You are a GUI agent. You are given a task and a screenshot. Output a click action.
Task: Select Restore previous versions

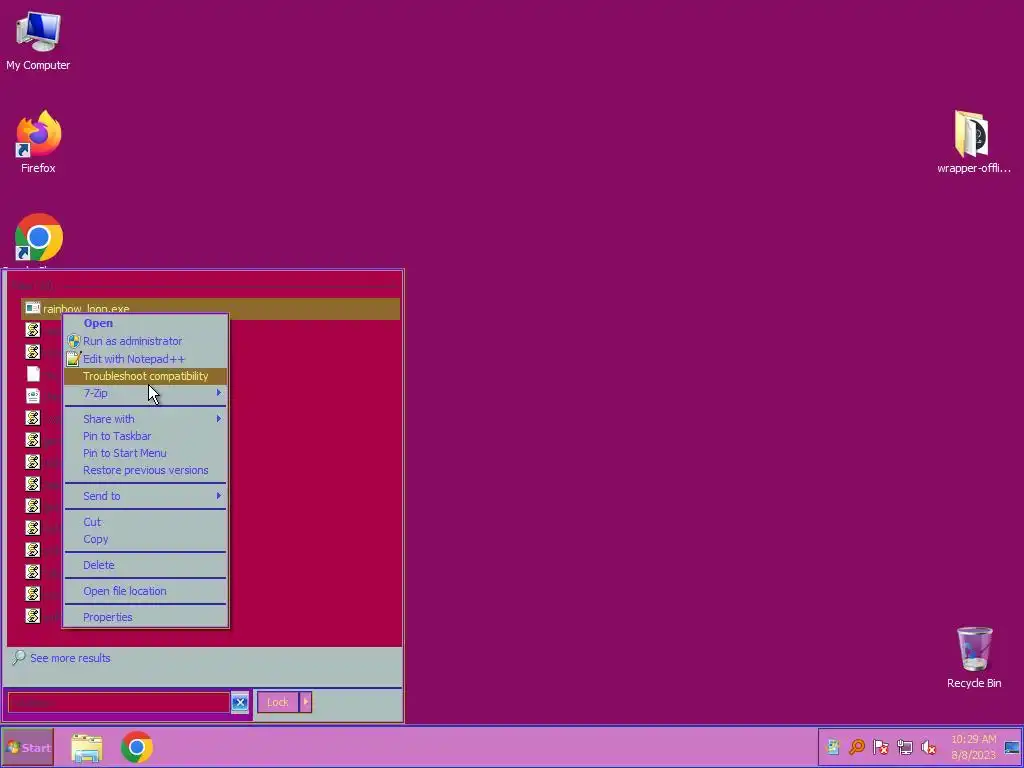click(146, 470)
